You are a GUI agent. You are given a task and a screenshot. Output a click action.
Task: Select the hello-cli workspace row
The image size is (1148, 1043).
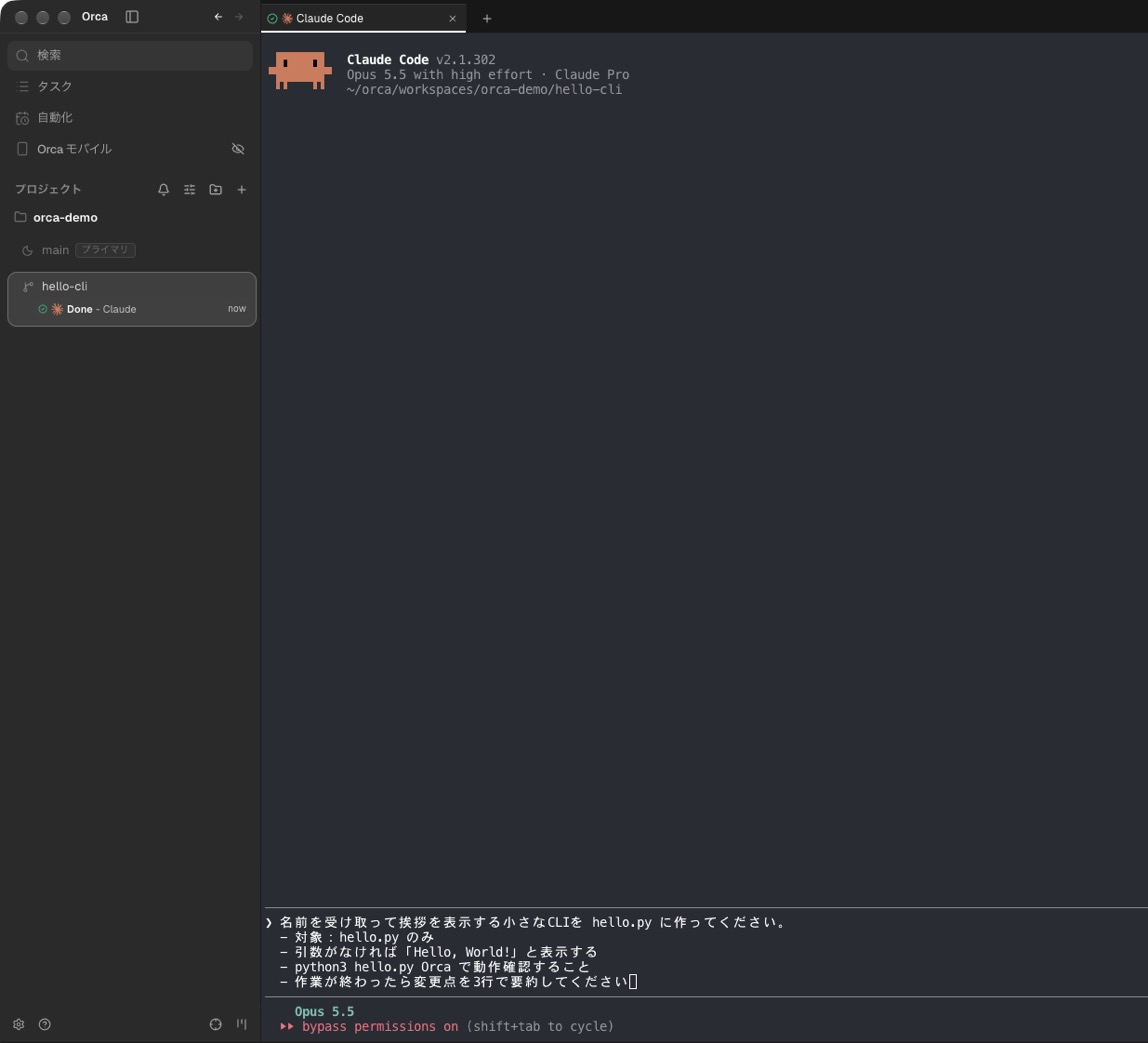tap(132, 299)
